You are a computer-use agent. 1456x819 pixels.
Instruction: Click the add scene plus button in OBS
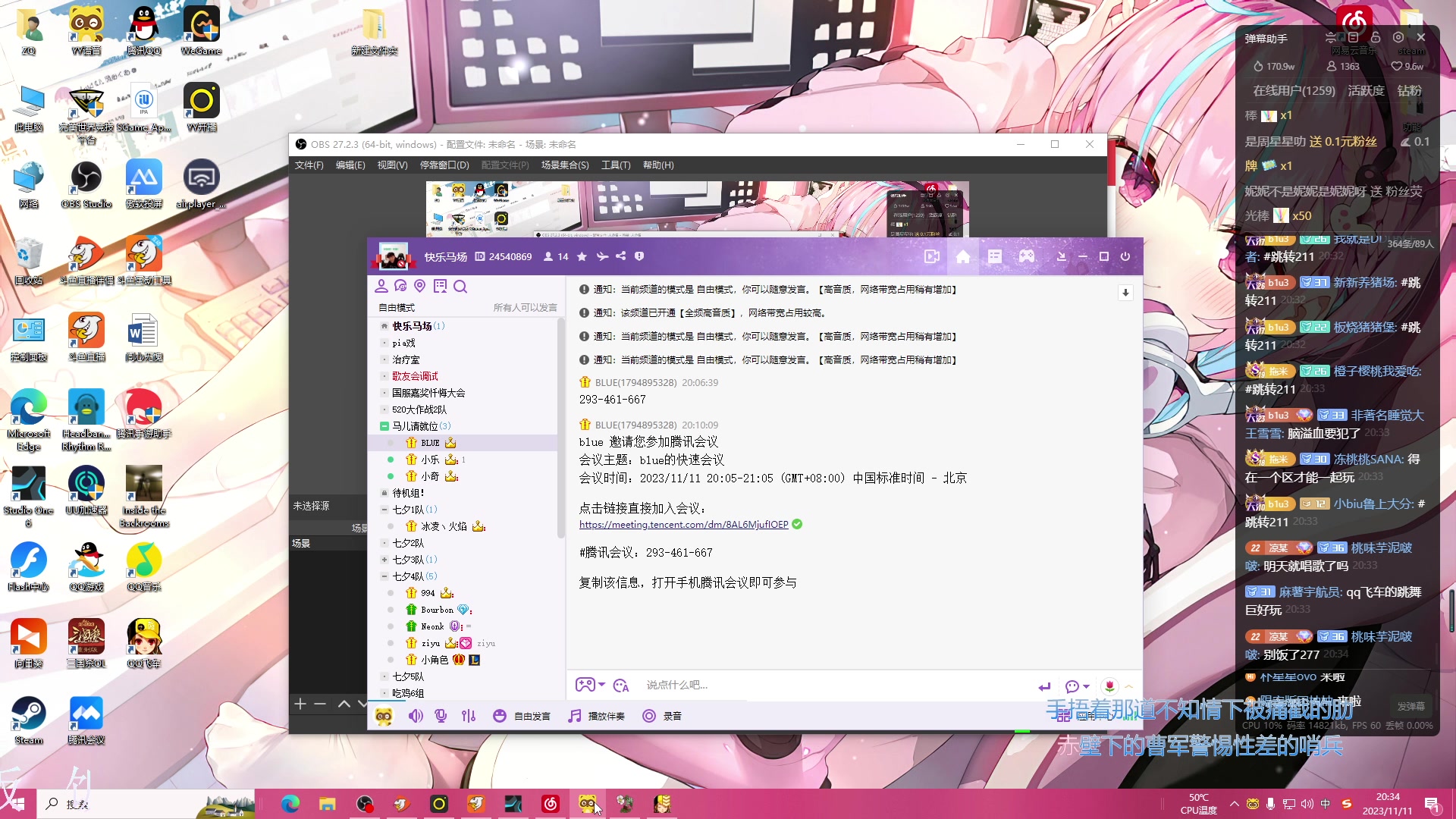[300, 704]
